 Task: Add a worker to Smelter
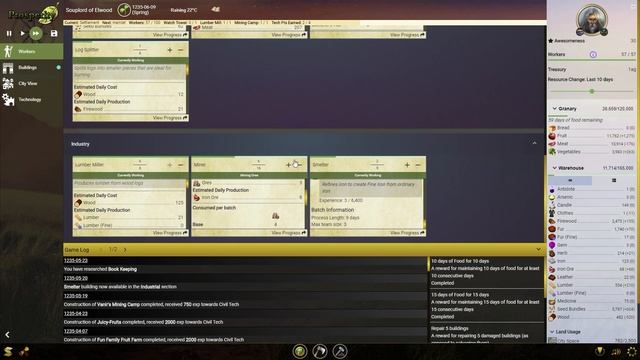pos(407,165)
